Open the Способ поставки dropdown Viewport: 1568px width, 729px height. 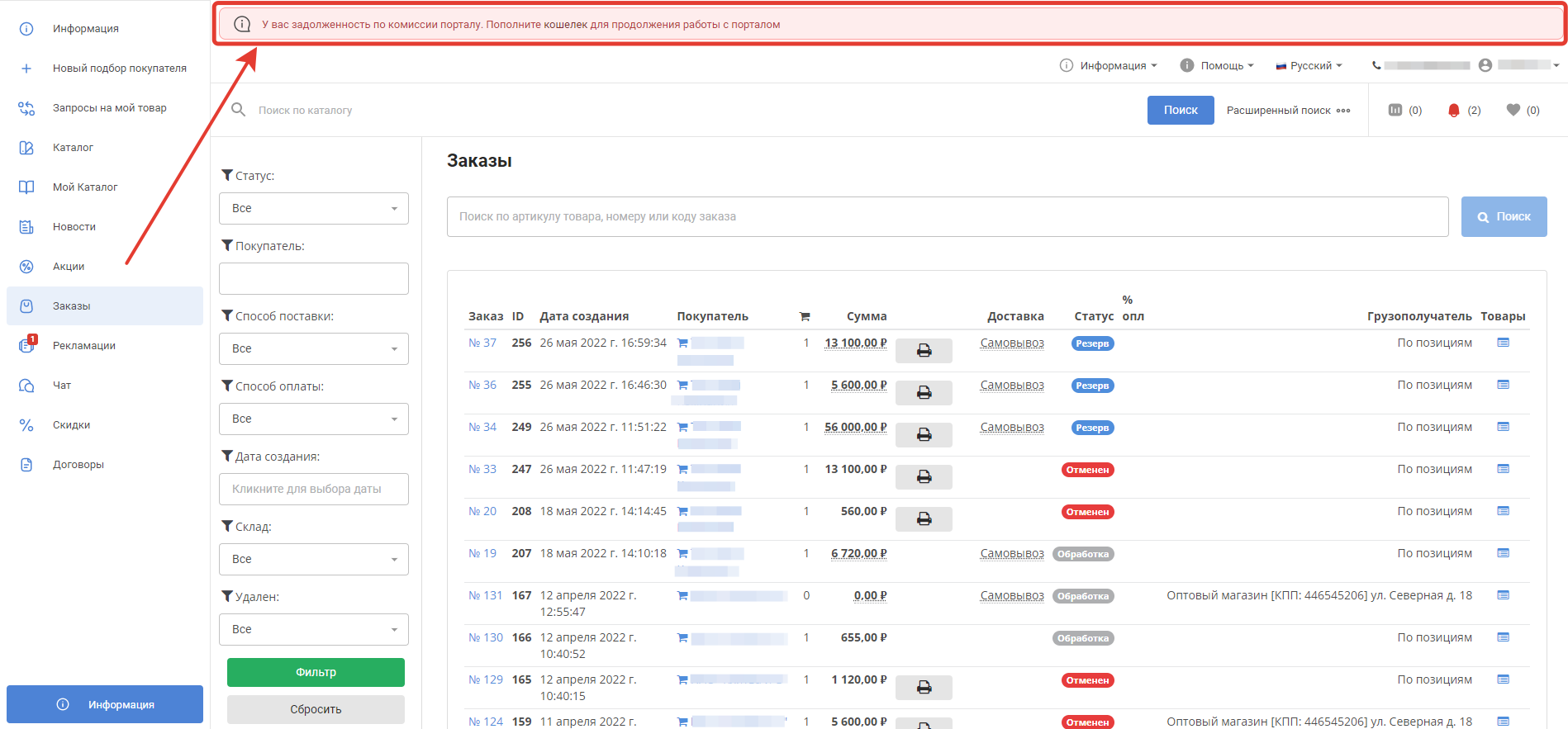tap(313, 348)
